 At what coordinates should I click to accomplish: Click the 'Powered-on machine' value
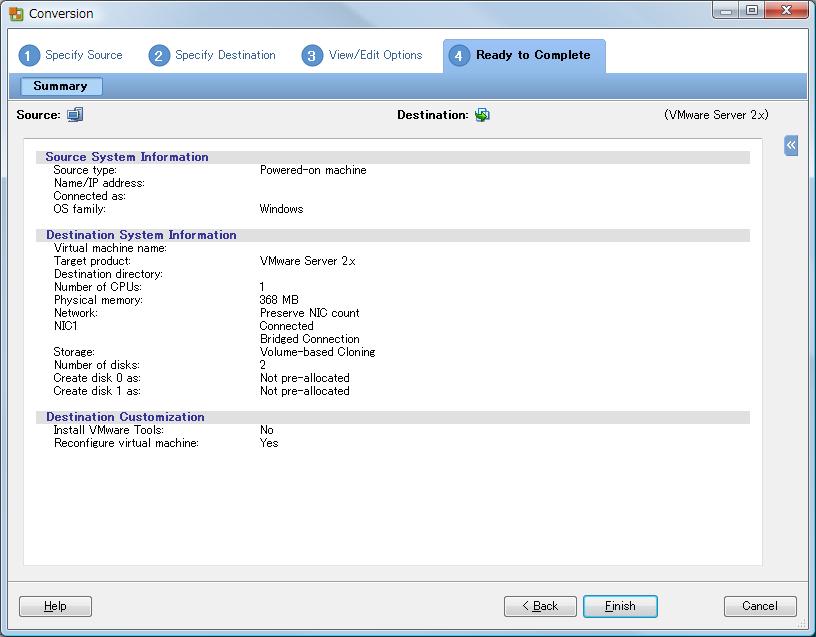coord(313,170)
